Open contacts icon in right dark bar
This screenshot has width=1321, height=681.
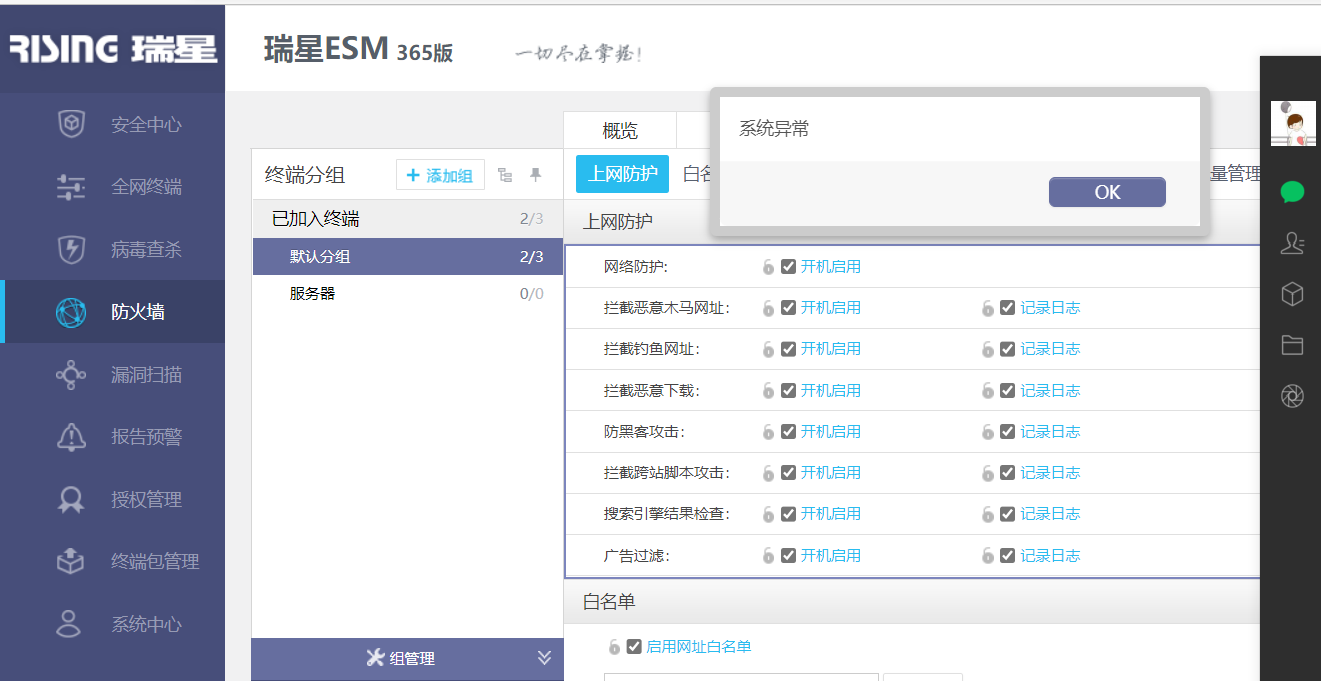point(1292,243)
